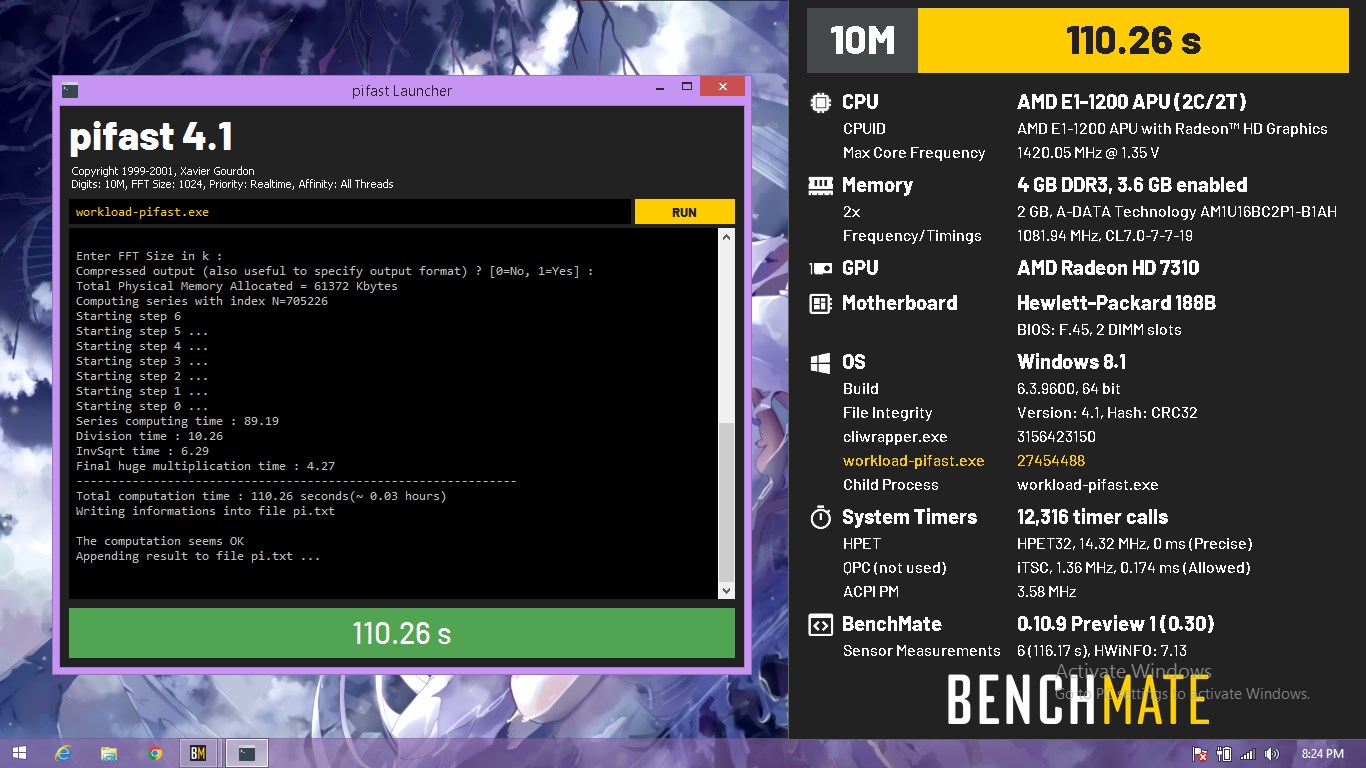Click the yellow 110.26 s score banner
Image resolution: width=1366 pixels, height=768 pixels.
tap(1133, 40)
